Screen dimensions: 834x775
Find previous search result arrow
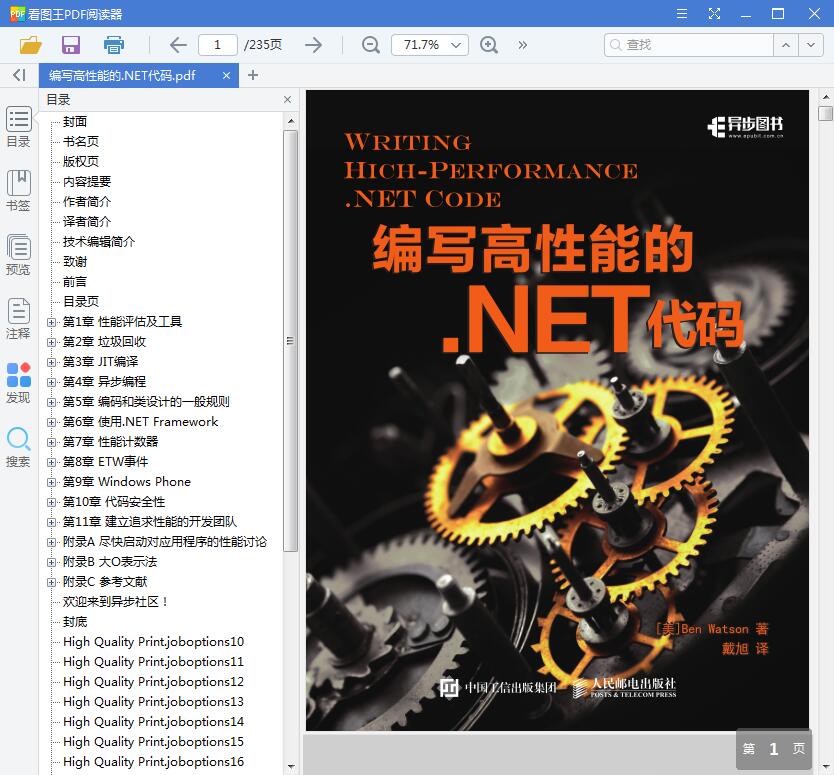(786, 45)
